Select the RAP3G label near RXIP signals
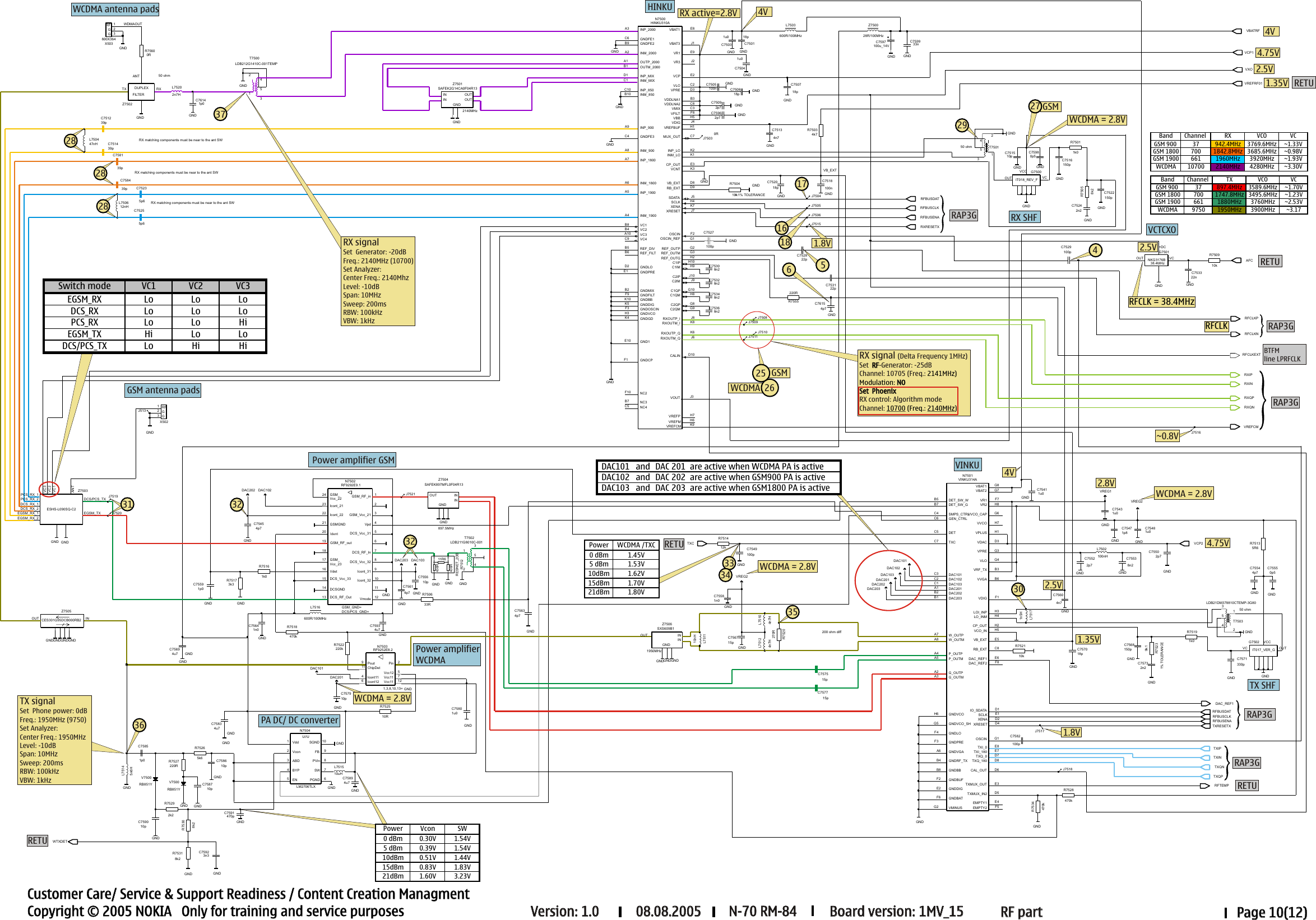 click(x=1286, y=403)
